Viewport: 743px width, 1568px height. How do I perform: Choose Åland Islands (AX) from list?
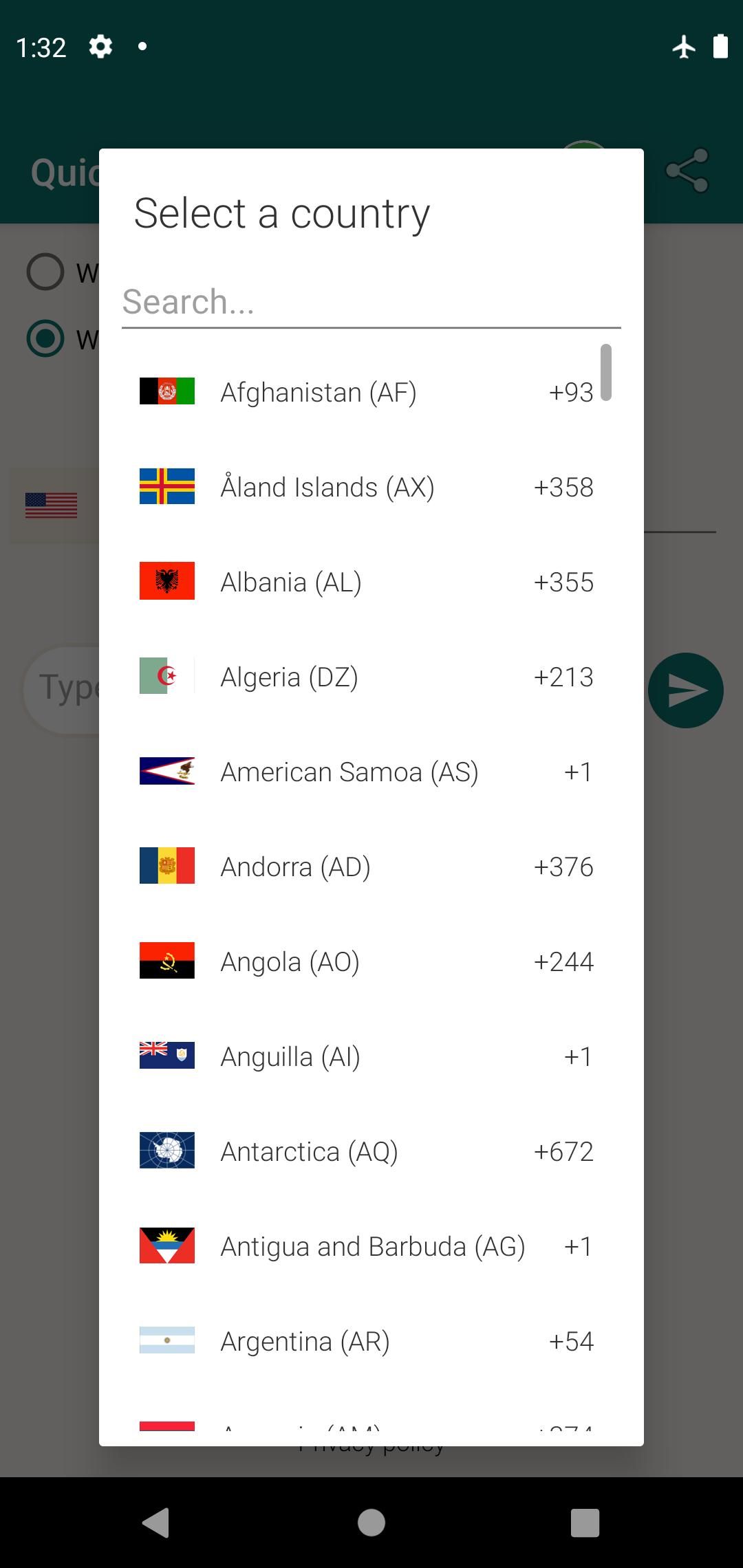pos(327,487)
